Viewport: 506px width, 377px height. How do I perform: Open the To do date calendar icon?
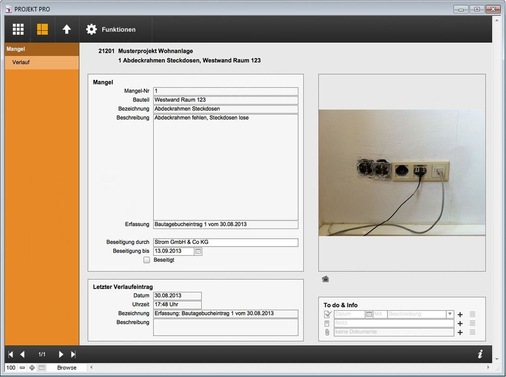pyautogui.click(x=369, y=314)
